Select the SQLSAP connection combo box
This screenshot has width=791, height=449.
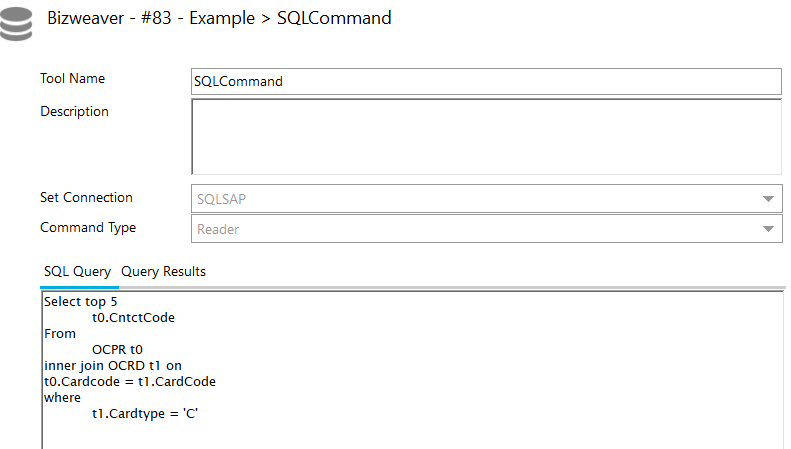point(486,199)
